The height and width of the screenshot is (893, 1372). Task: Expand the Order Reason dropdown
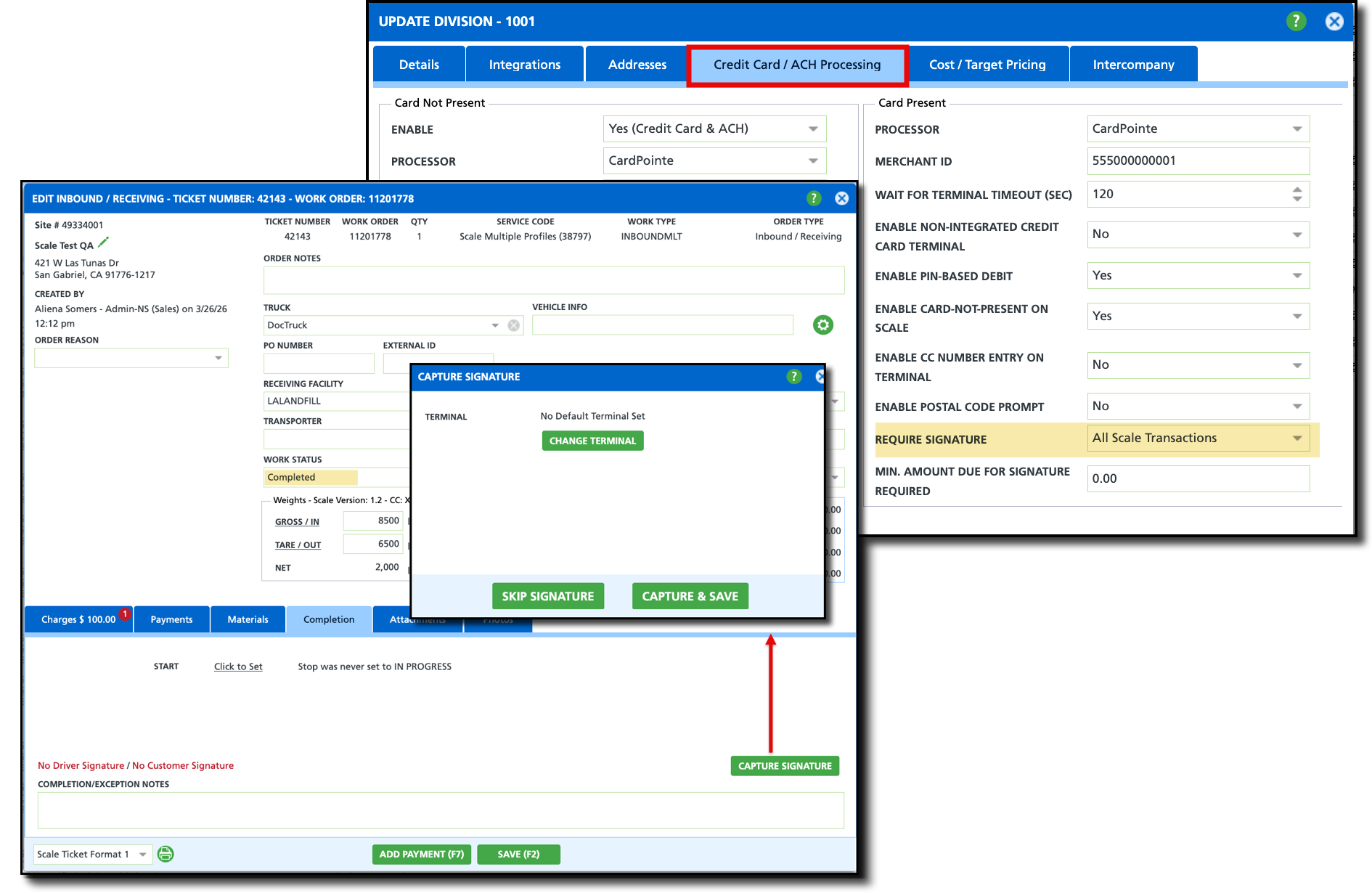[x=218, y=358]
